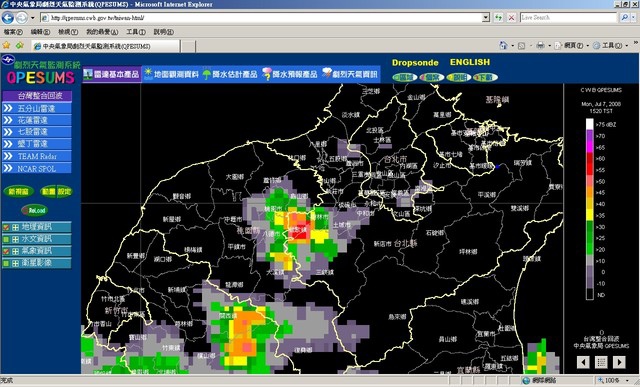Expand the 水文資訊 plus node

pos(15,239)
